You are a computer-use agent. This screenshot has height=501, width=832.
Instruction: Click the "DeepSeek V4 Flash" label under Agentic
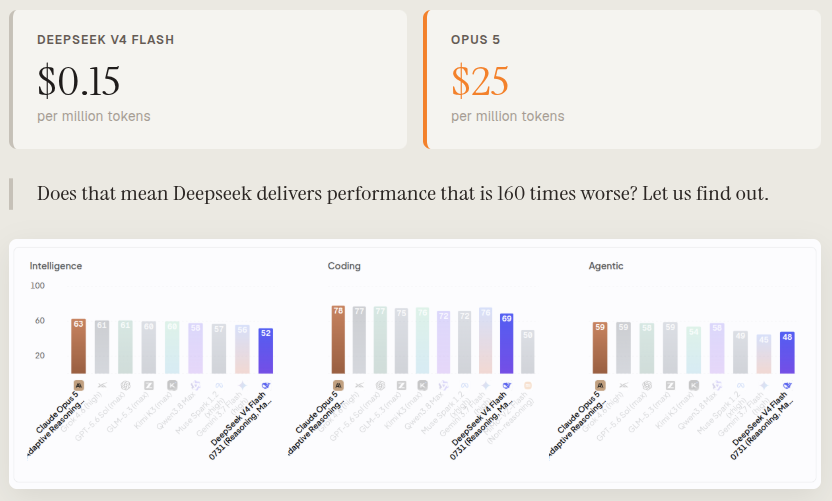coord(761,419)
